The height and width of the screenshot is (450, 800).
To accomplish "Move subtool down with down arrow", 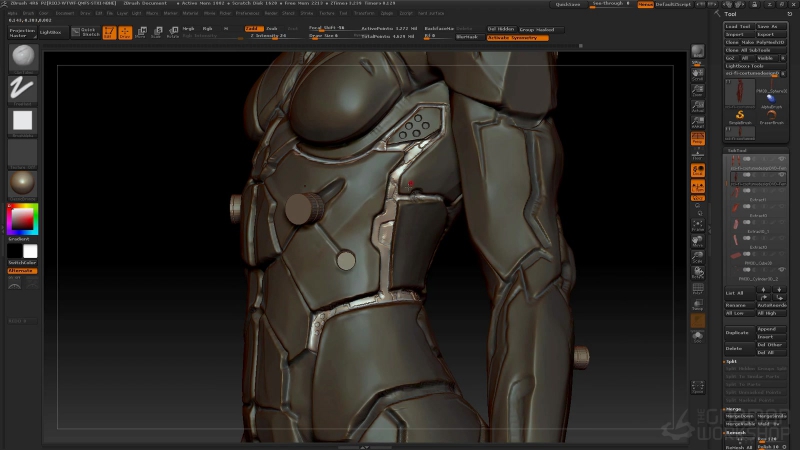I will click(x=779, y=290).
